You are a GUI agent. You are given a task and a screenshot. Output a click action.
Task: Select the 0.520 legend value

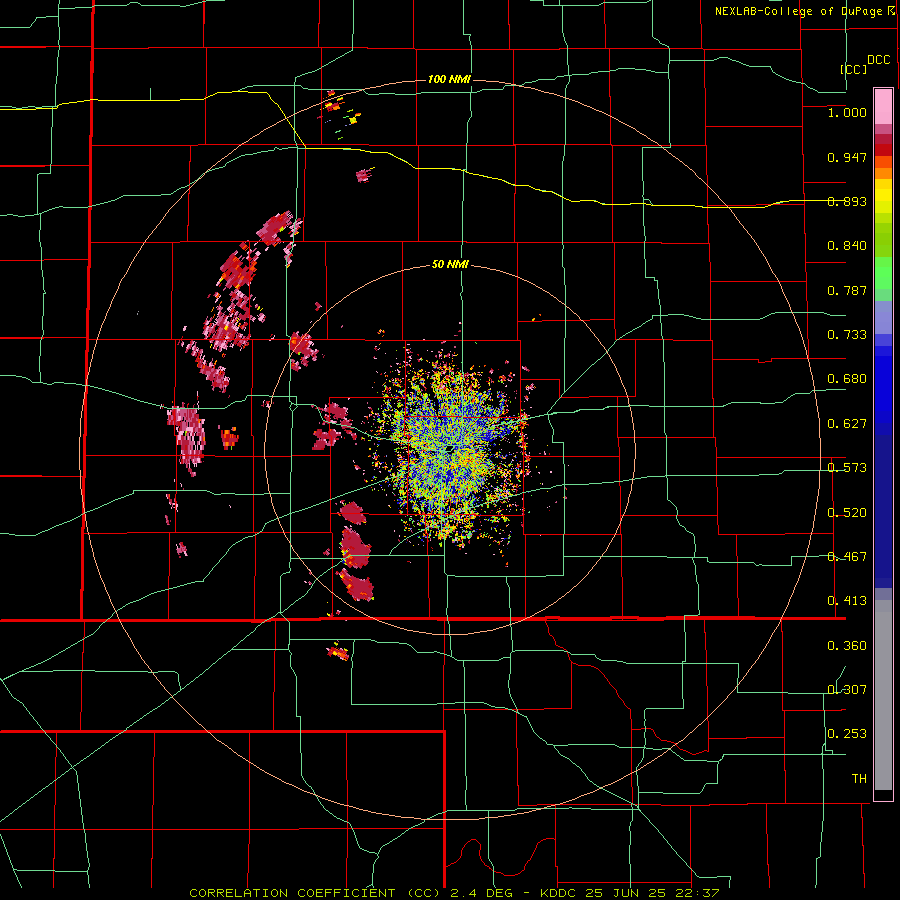pos(847,513)
